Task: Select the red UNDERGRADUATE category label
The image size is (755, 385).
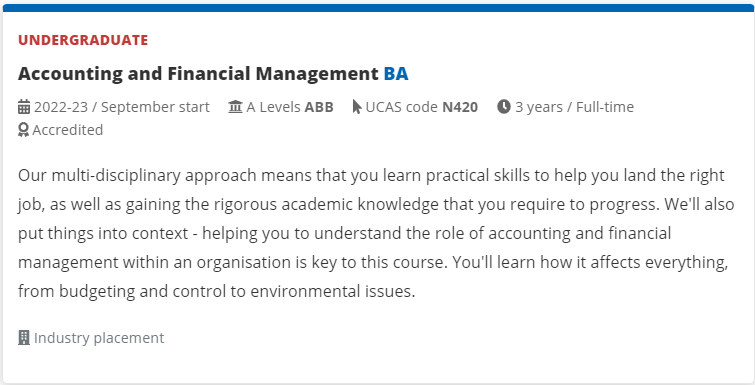Action: (x=83, y=40)
